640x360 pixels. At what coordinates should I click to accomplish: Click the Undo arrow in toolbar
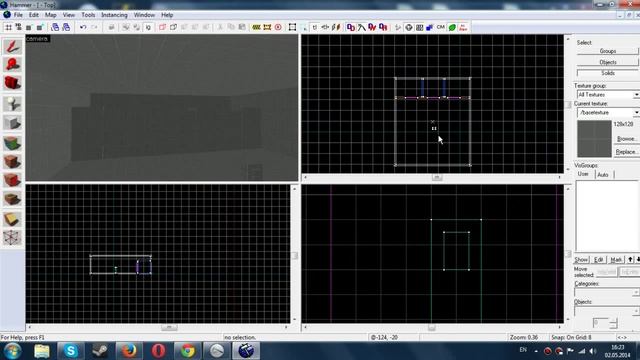point(83,27)
